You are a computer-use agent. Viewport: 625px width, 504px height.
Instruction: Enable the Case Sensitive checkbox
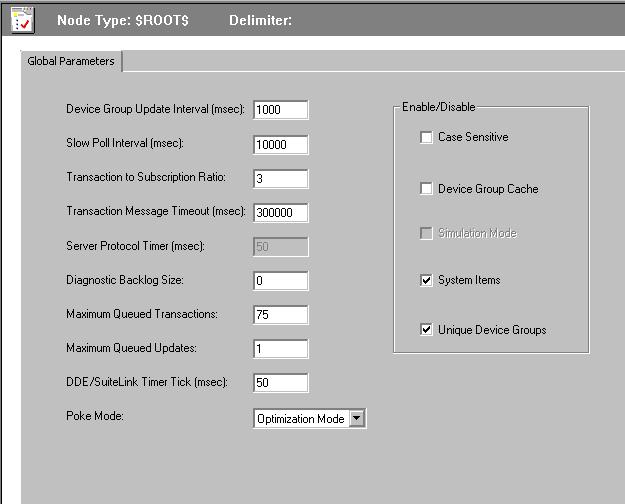tap(427, 138)
